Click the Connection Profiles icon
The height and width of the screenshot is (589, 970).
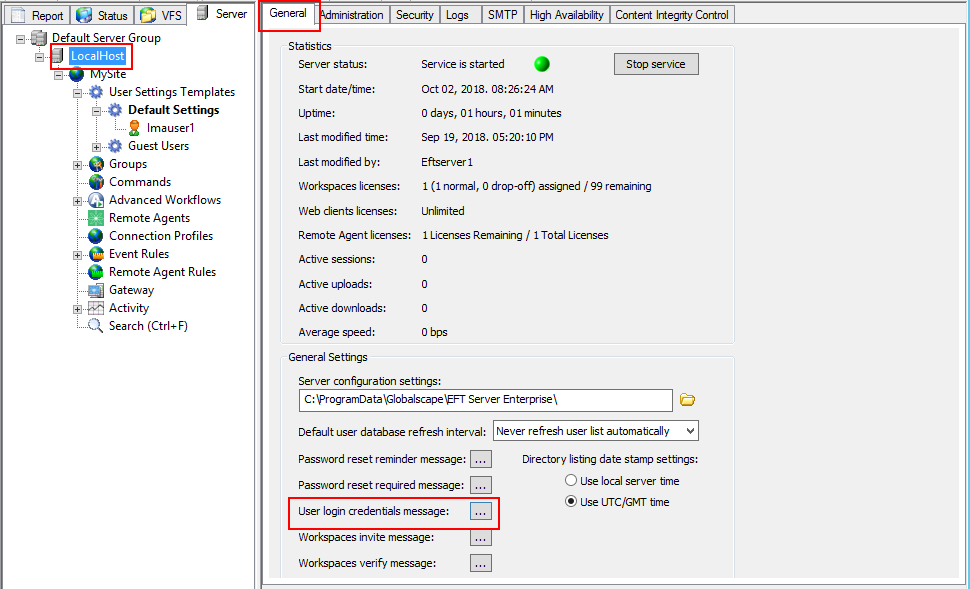[x=96, y=236]
